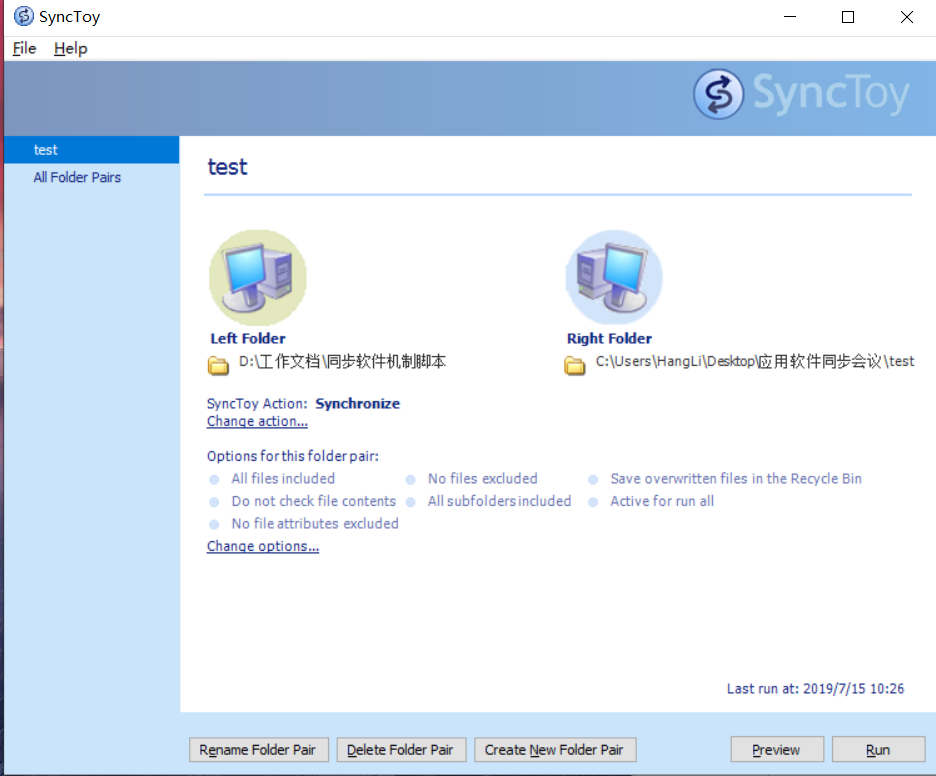This screenshot has height=776, width=936.
Task: Open the 'Change options...' link
Action: (263, 546)
